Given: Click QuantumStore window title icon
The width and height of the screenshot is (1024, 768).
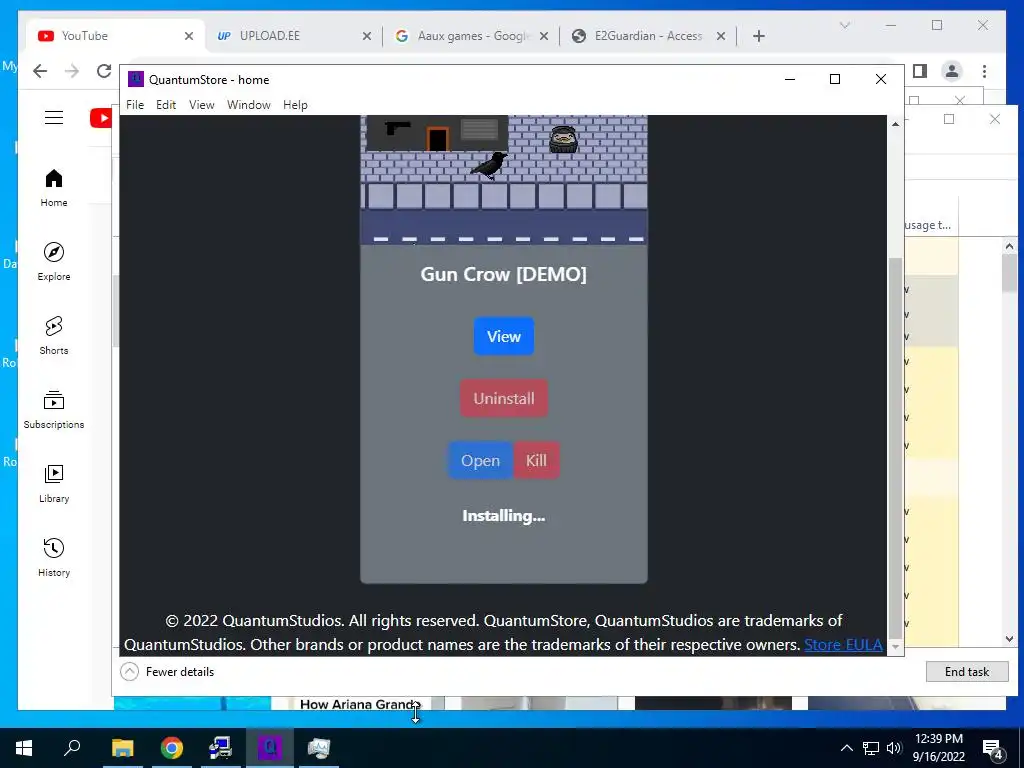Looking at the screenshot, I should coord(135,80).
